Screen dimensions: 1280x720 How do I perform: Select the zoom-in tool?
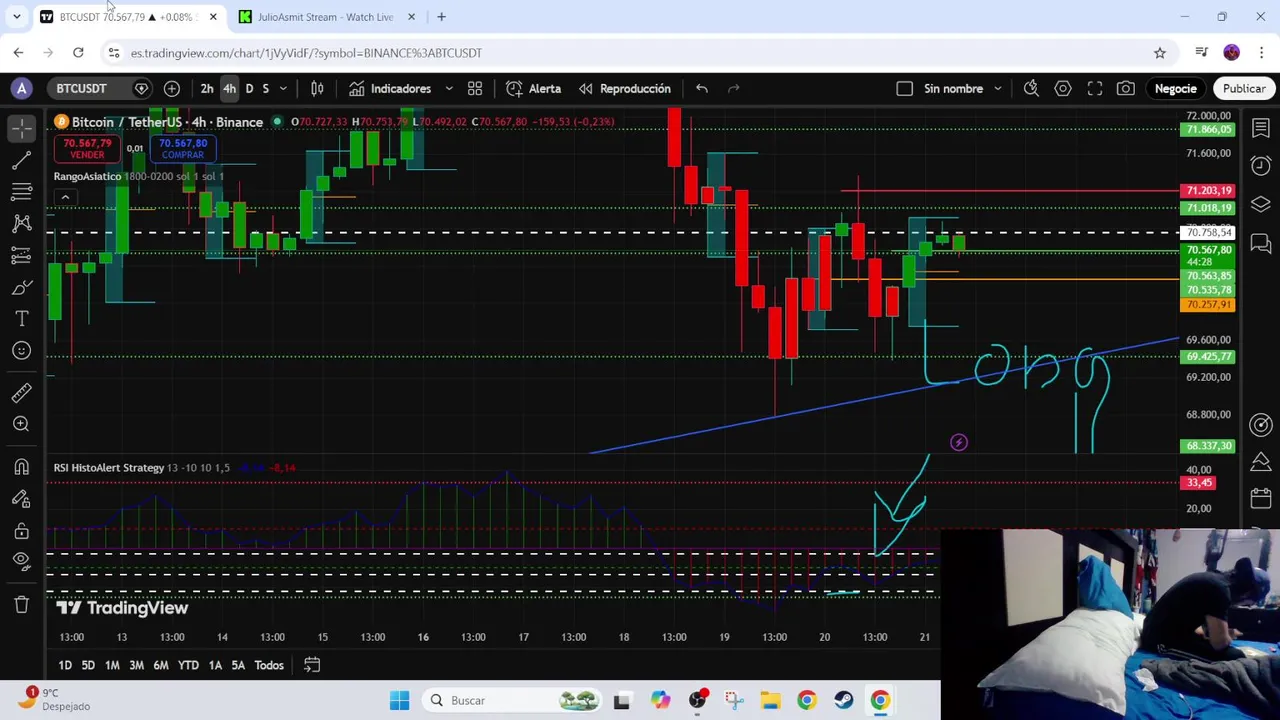click(21, 424)
